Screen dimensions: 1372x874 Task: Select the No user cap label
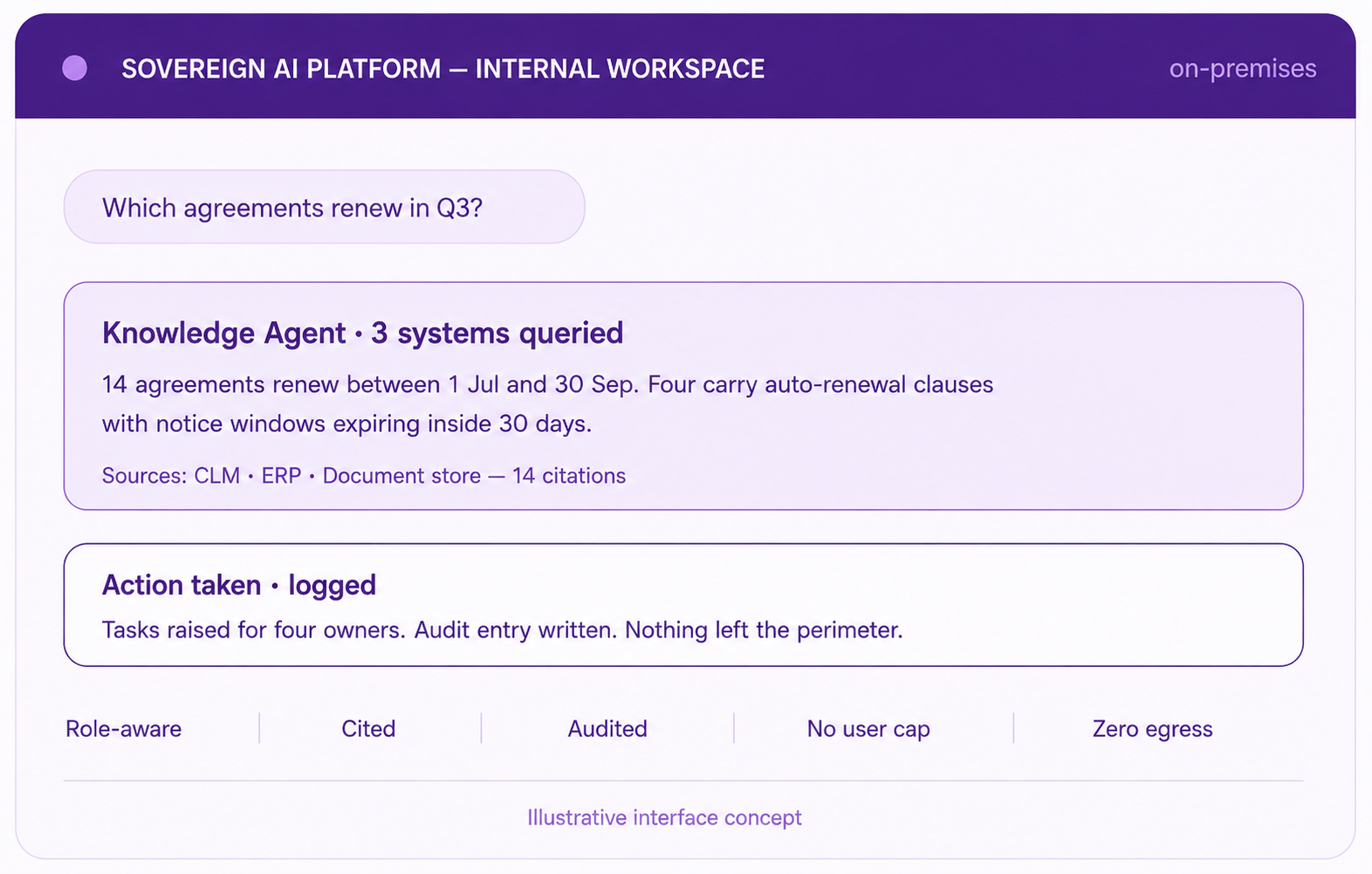pyautogui.click(x=868, y=729)
